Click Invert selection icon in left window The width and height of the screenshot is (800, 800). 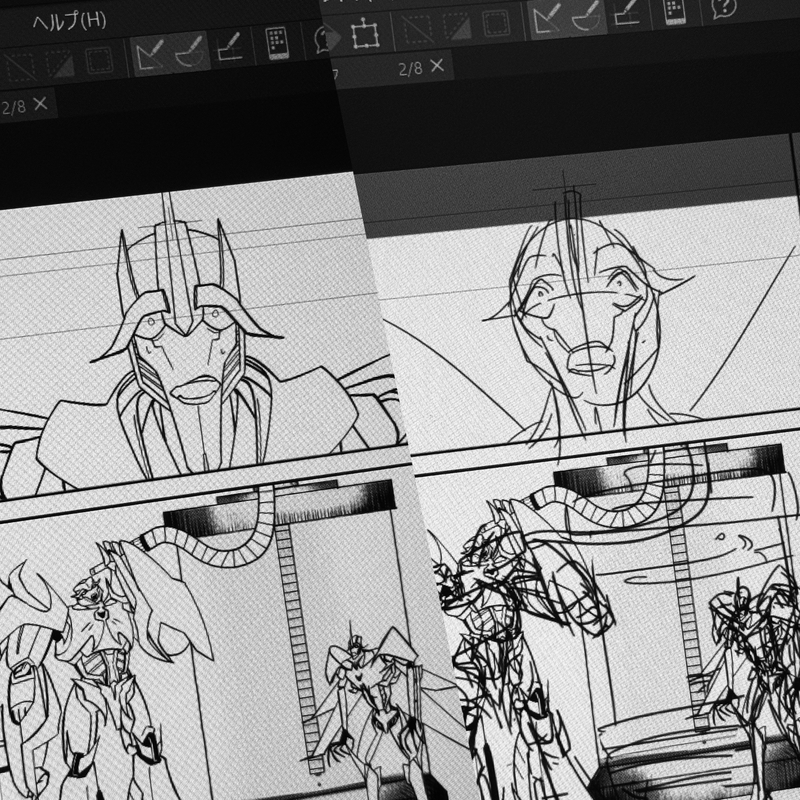pos(60,63)
